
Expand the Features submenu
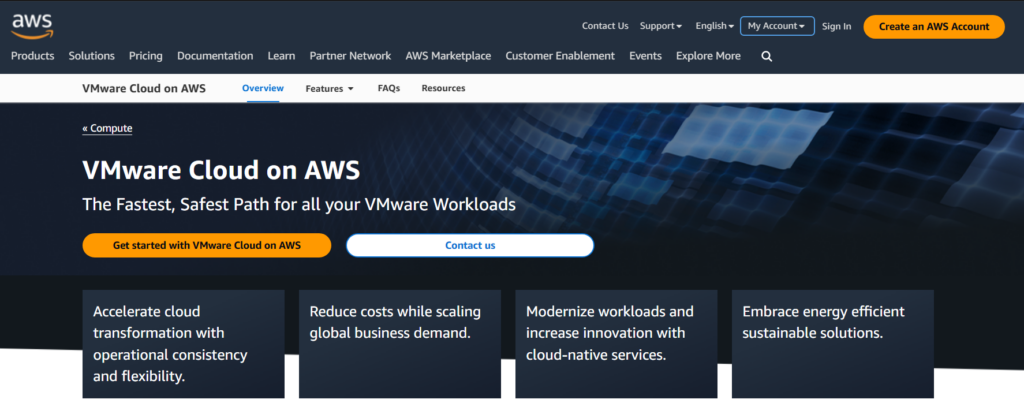[329, 88]
